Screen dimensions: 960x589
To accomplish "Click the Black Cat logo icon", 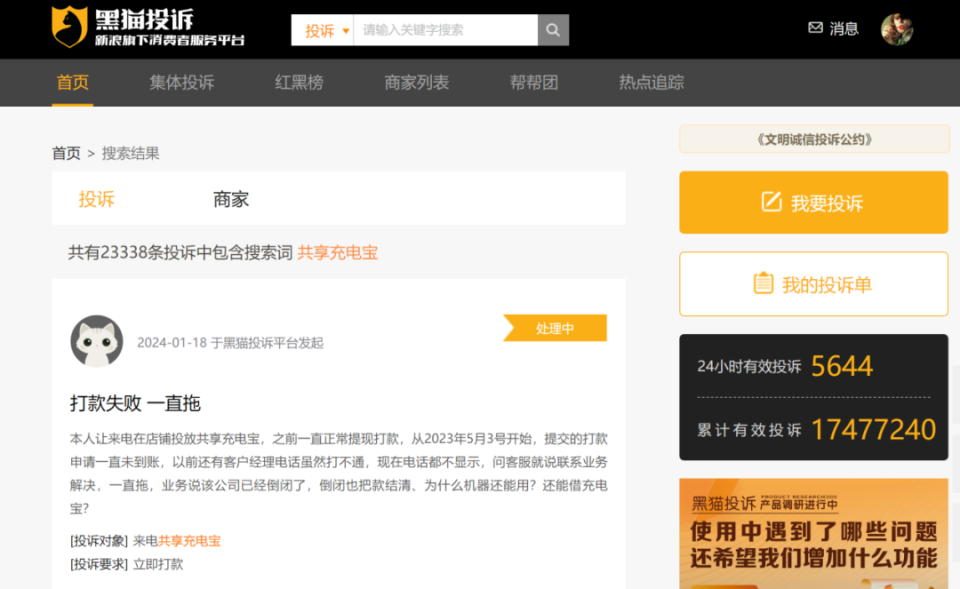I will click(x=69, y=27).
